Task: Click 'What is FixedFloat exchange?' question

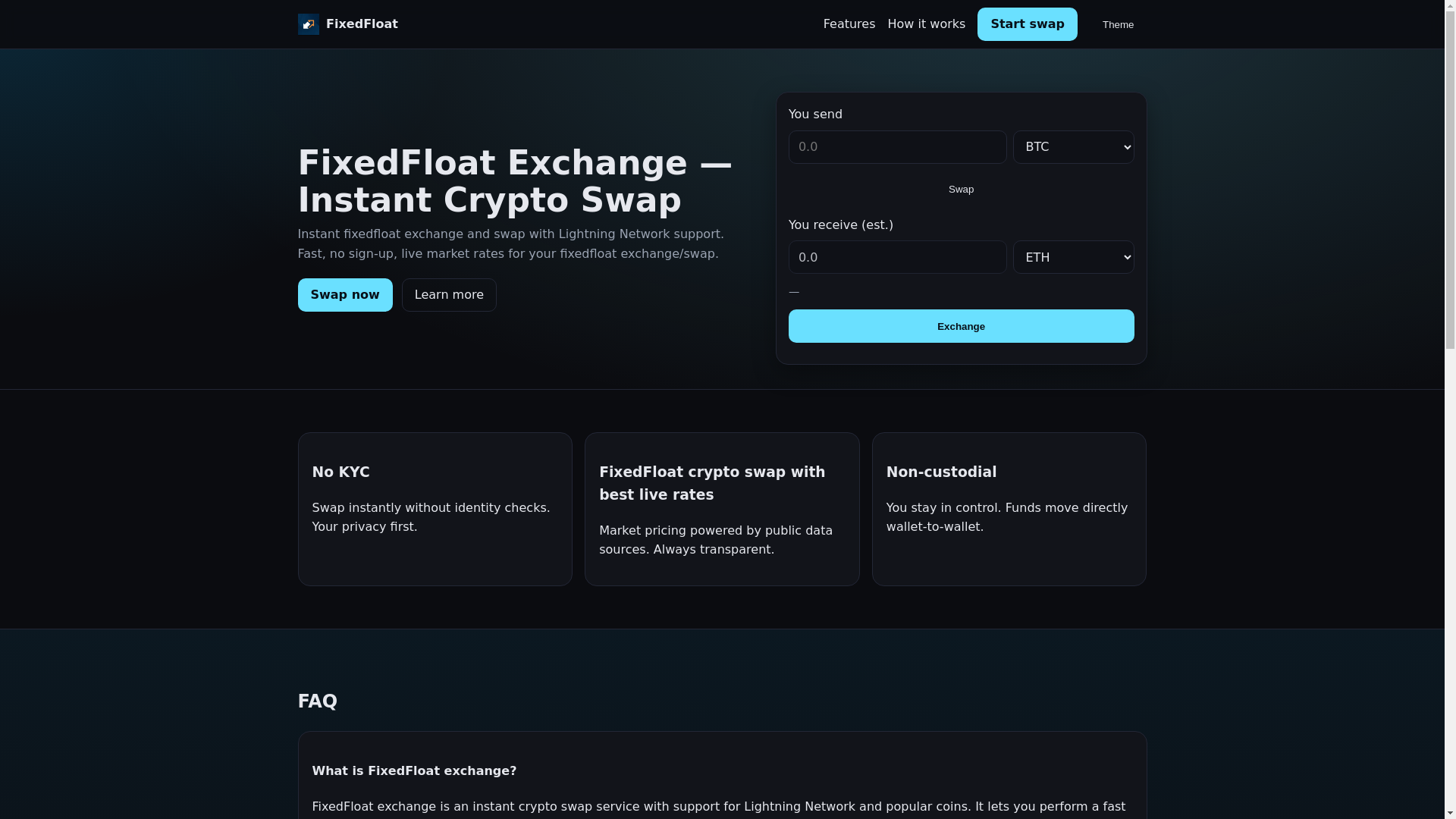Action: click(x=414, y=771)
